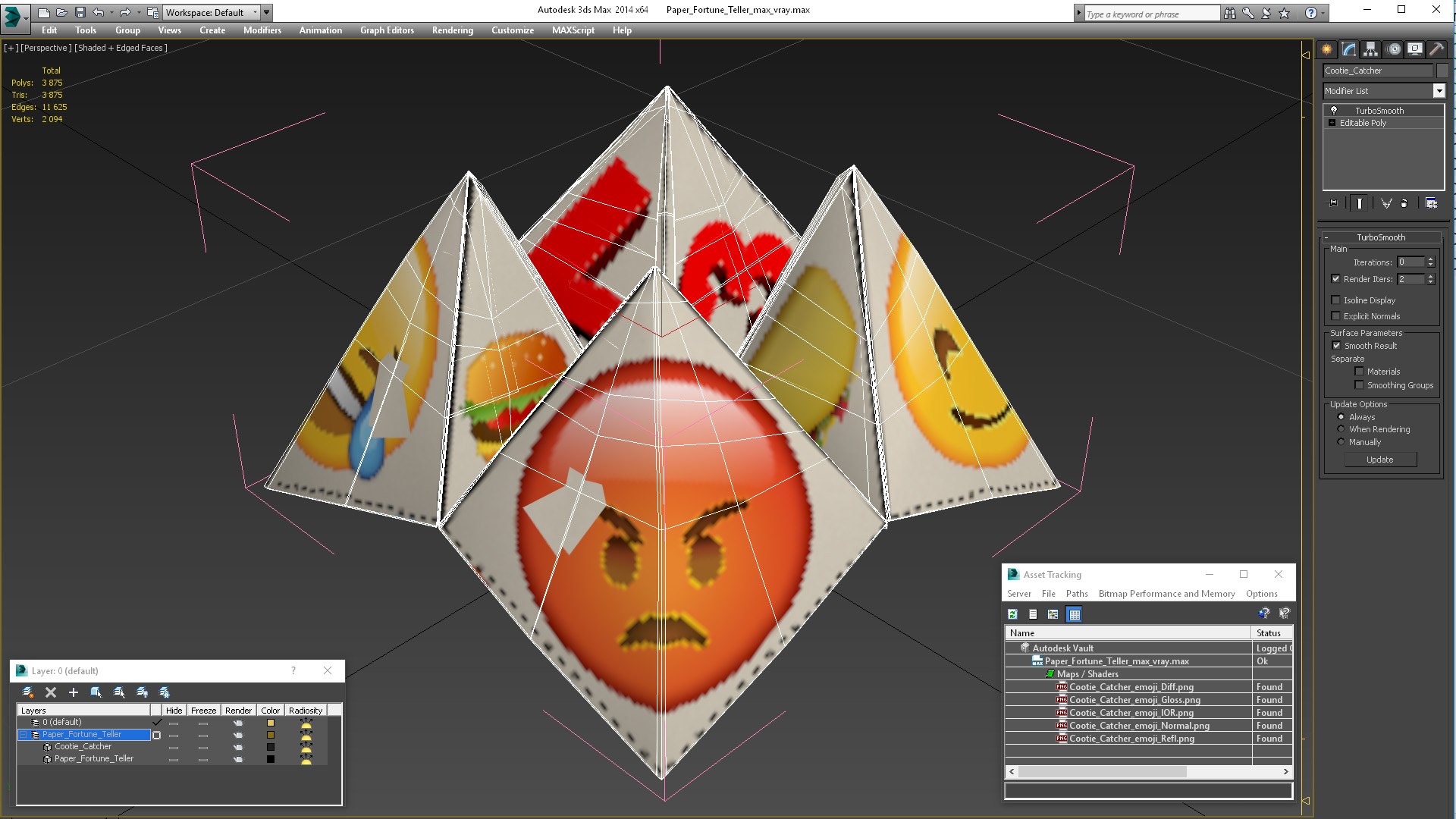
Task: Collapse the Paper_Fortune_Teller layer tree
Action: pos(23,734)
